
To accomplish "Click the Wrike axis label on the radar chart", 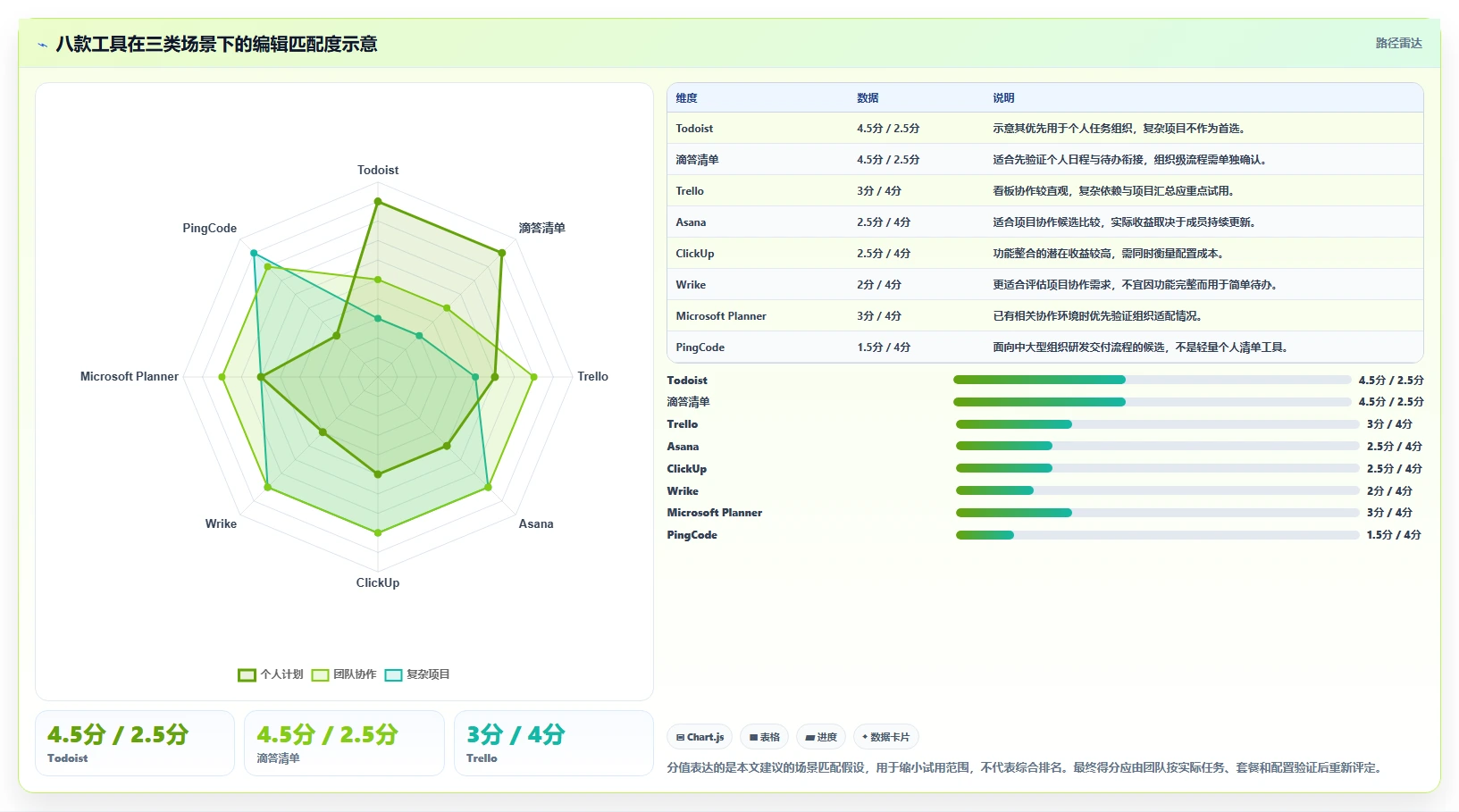I will point(221,524).
